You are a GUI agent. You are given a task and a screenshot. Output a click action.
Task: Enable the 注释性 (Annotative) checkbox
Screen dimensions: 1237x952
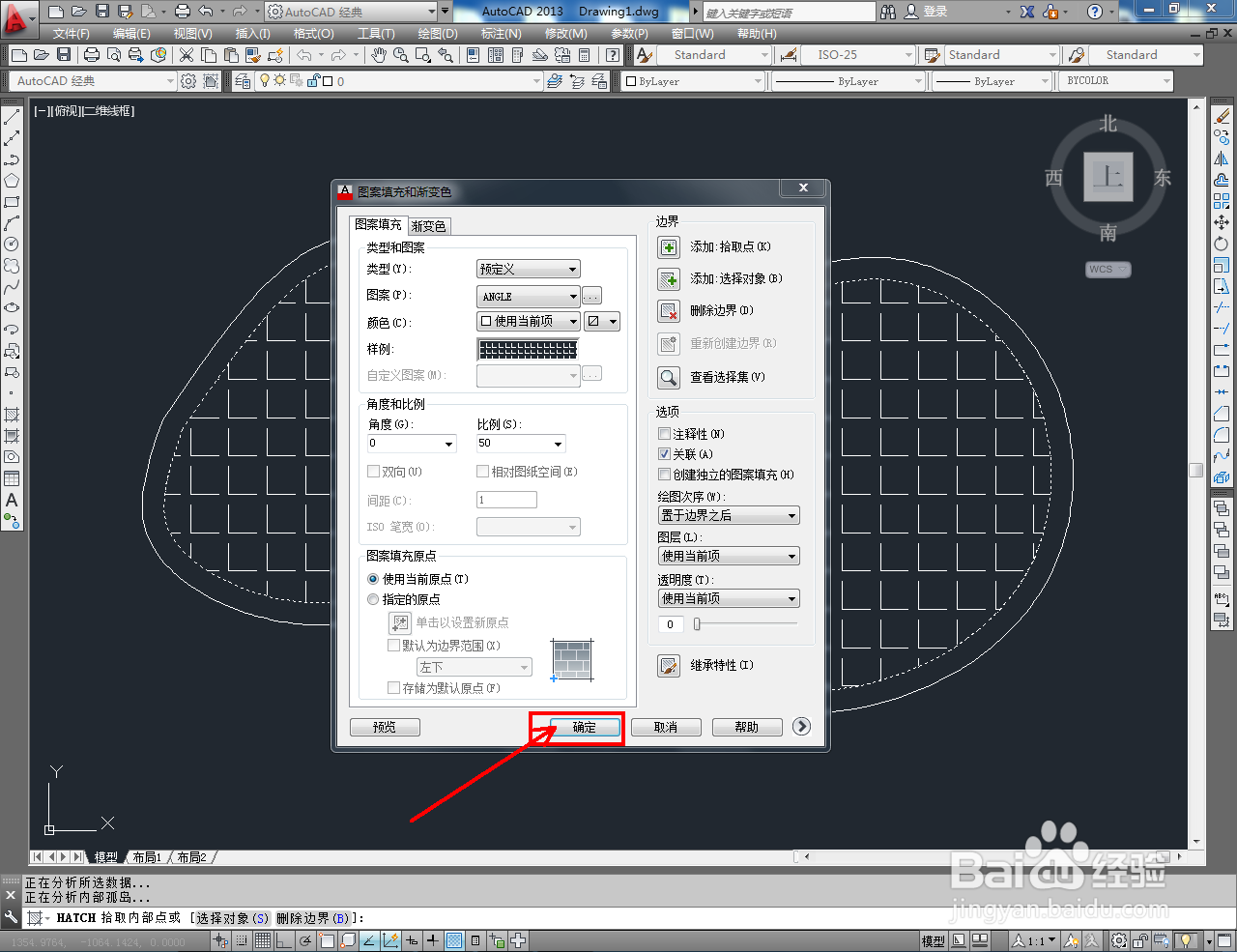tap(664, 434)
